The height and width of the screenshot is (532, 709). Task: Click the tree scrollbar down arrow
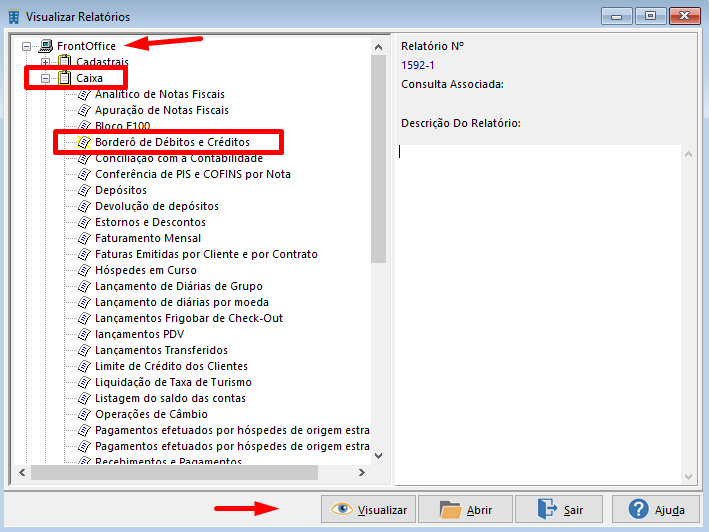(378, 456)
